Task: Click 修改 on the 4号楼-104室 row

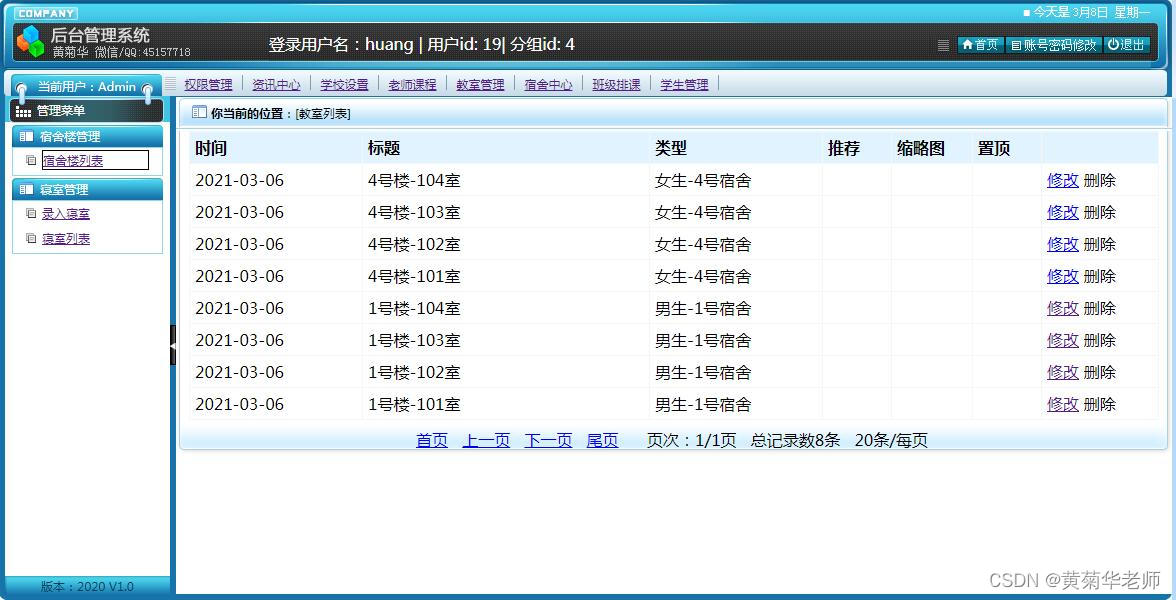Action: (x=1062, y=180)
